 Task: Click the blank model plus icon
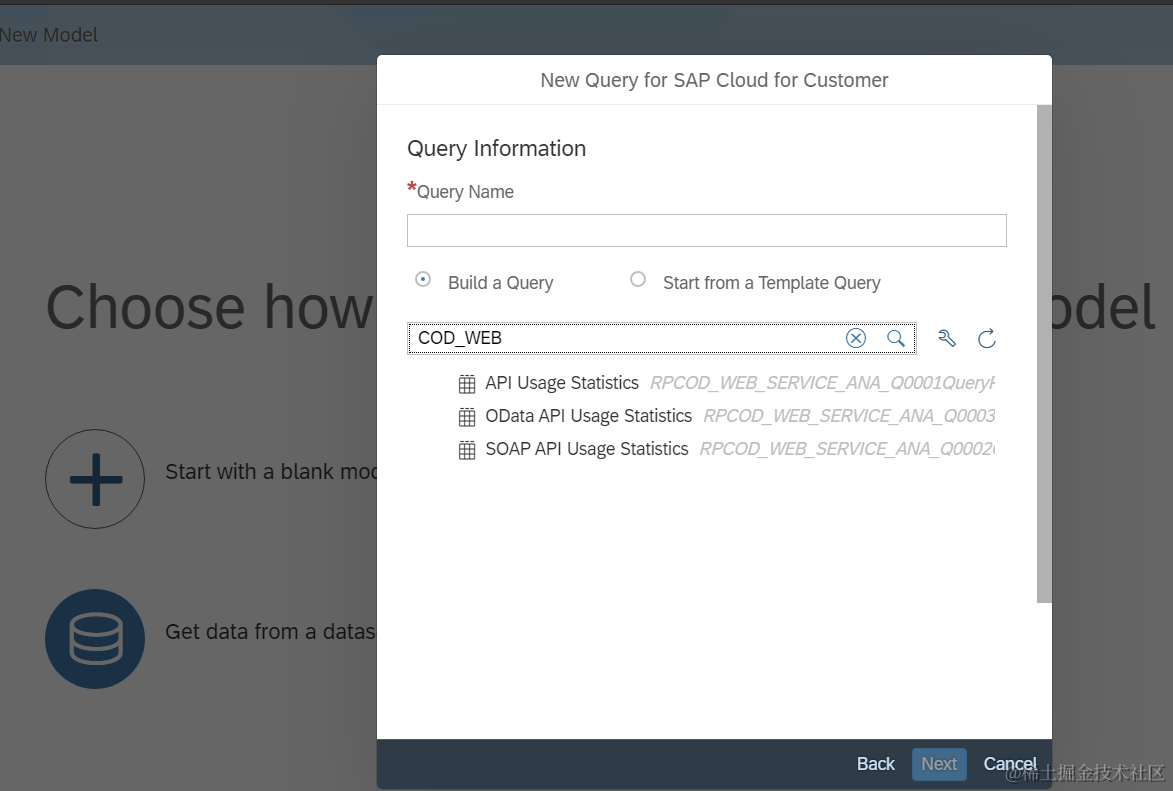tap(95, 479)
